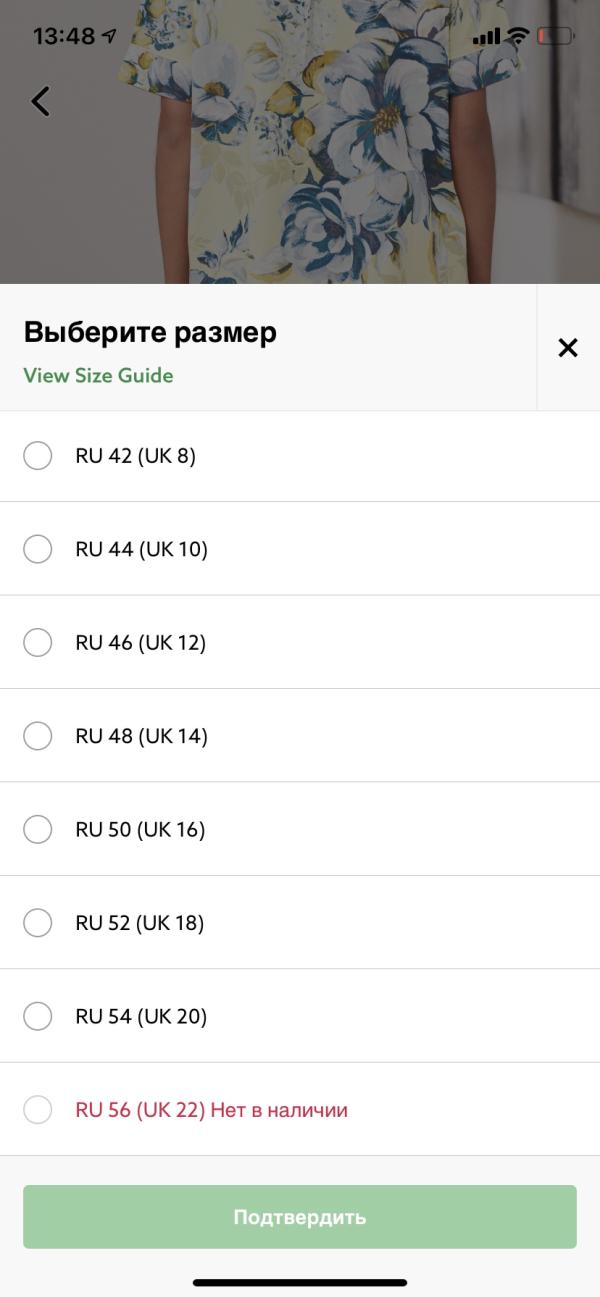Viewport: 600px width, 1297px height.
Task: Tap the back arrow icon
Action: [x=40, y=101]
